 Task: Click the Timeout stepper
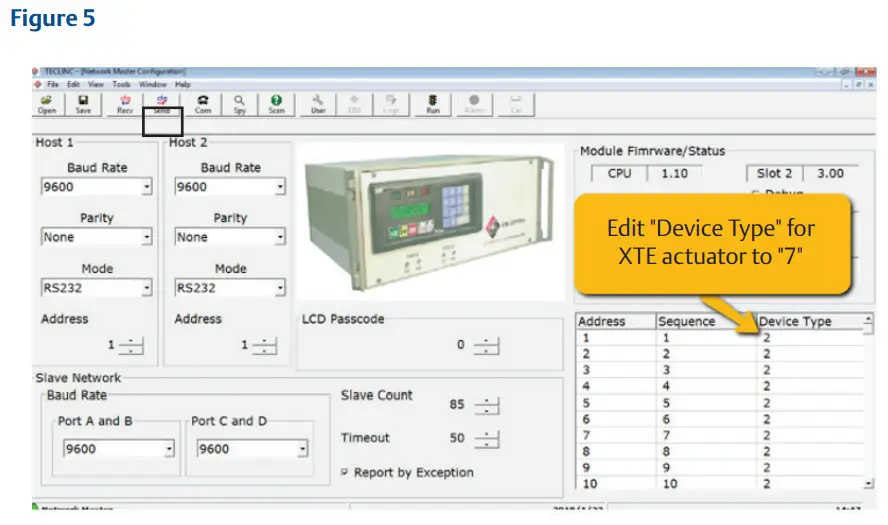point(486,439)
